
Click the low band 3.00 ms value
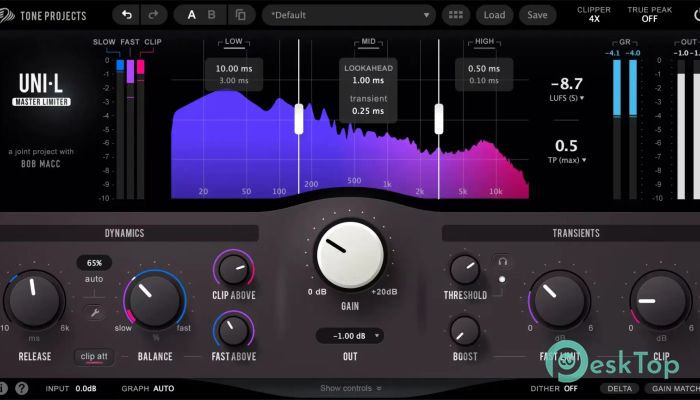pyautogui.click(x=234, y=81)
